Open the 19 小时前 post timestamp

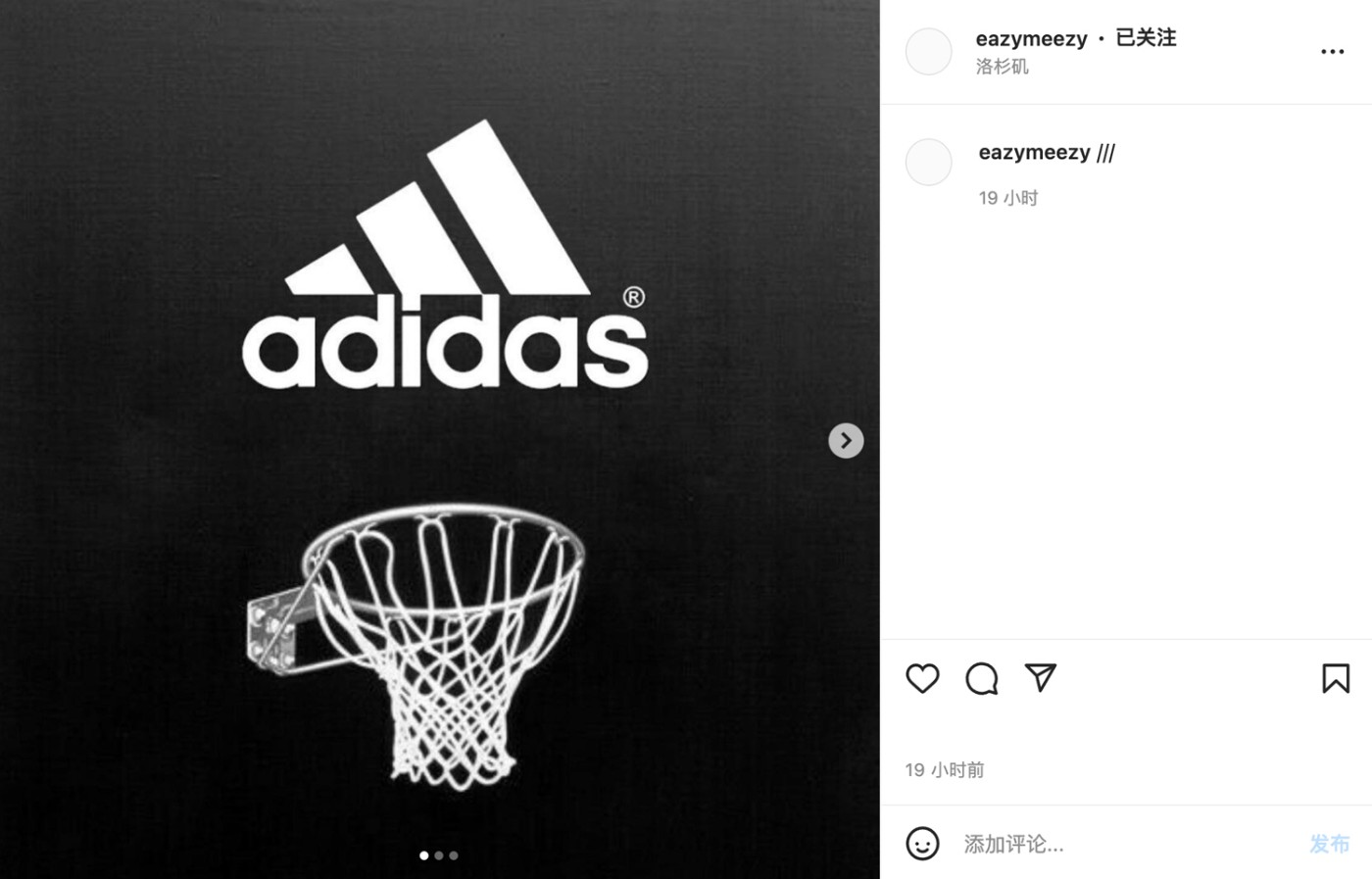coord(945,770)
